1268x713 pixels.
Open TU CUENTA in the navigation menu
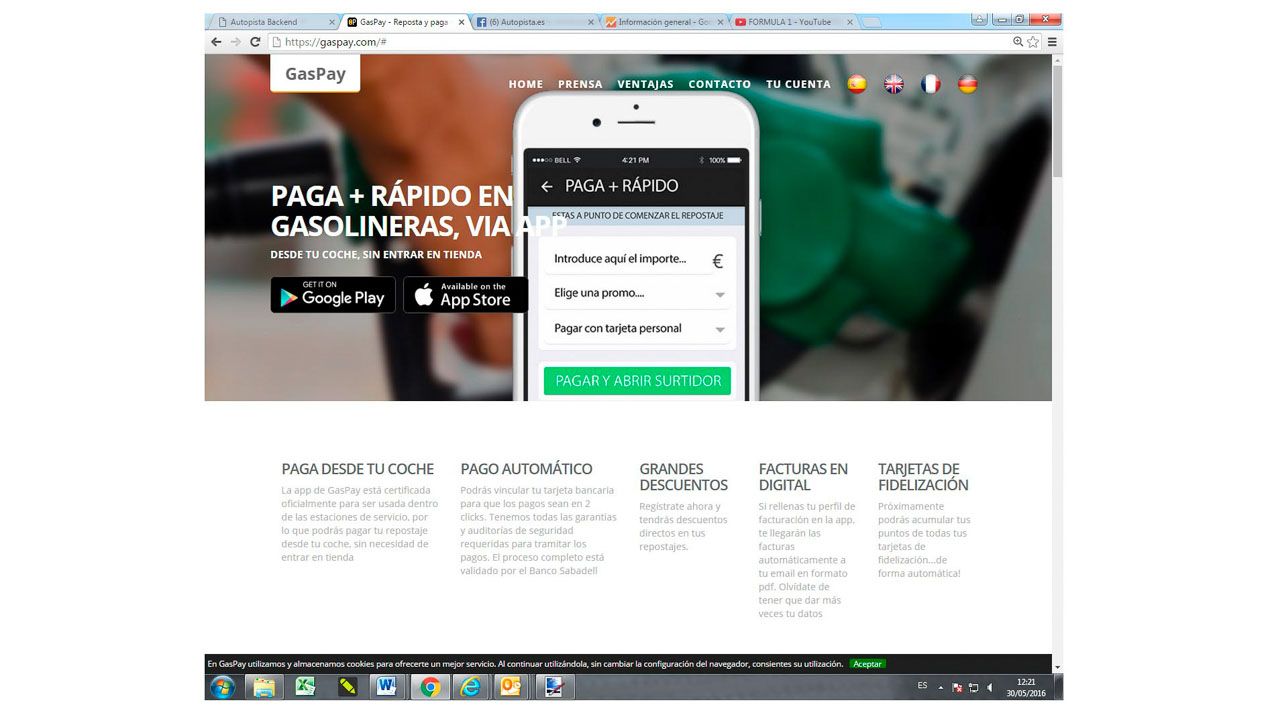(798, 85)
